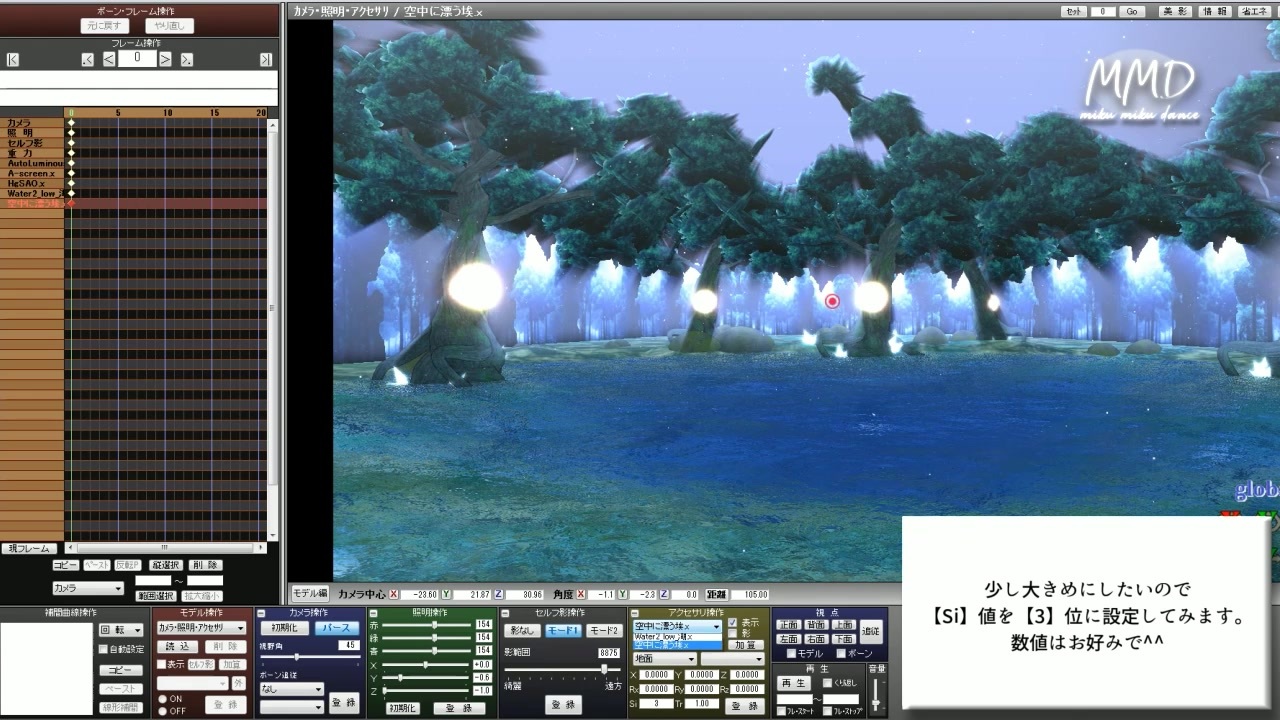Screen dimensions: 1280x720
Task: Jump to the last frame
Action: pyautogui.click(x=266, y=60)
